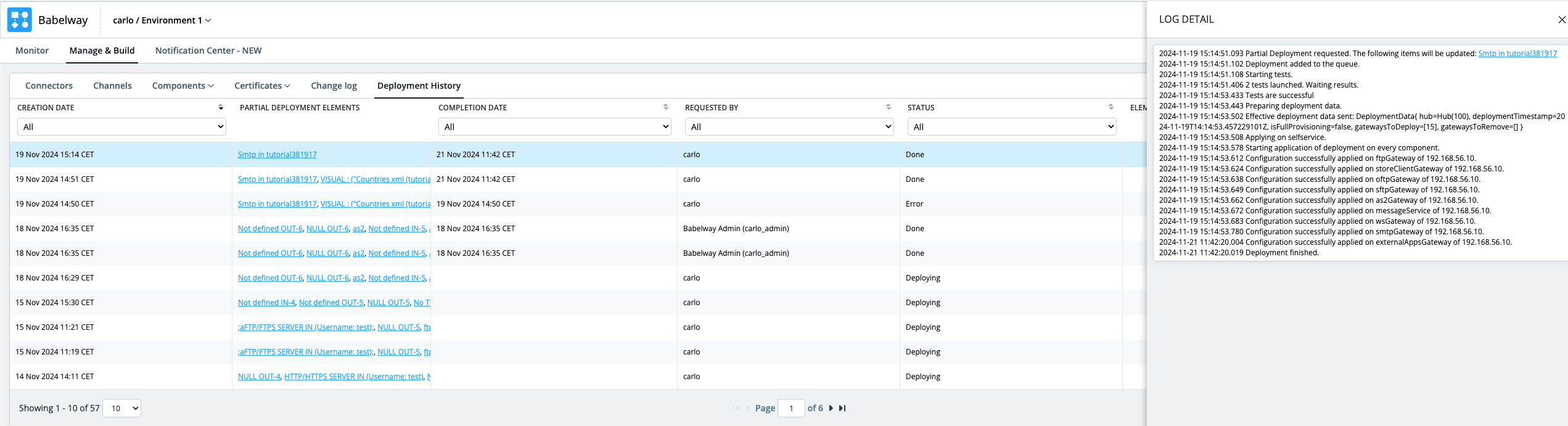This screenshot has width=1568, height=426.
Task: Sort by Status column arrows
Action: 1110,107
